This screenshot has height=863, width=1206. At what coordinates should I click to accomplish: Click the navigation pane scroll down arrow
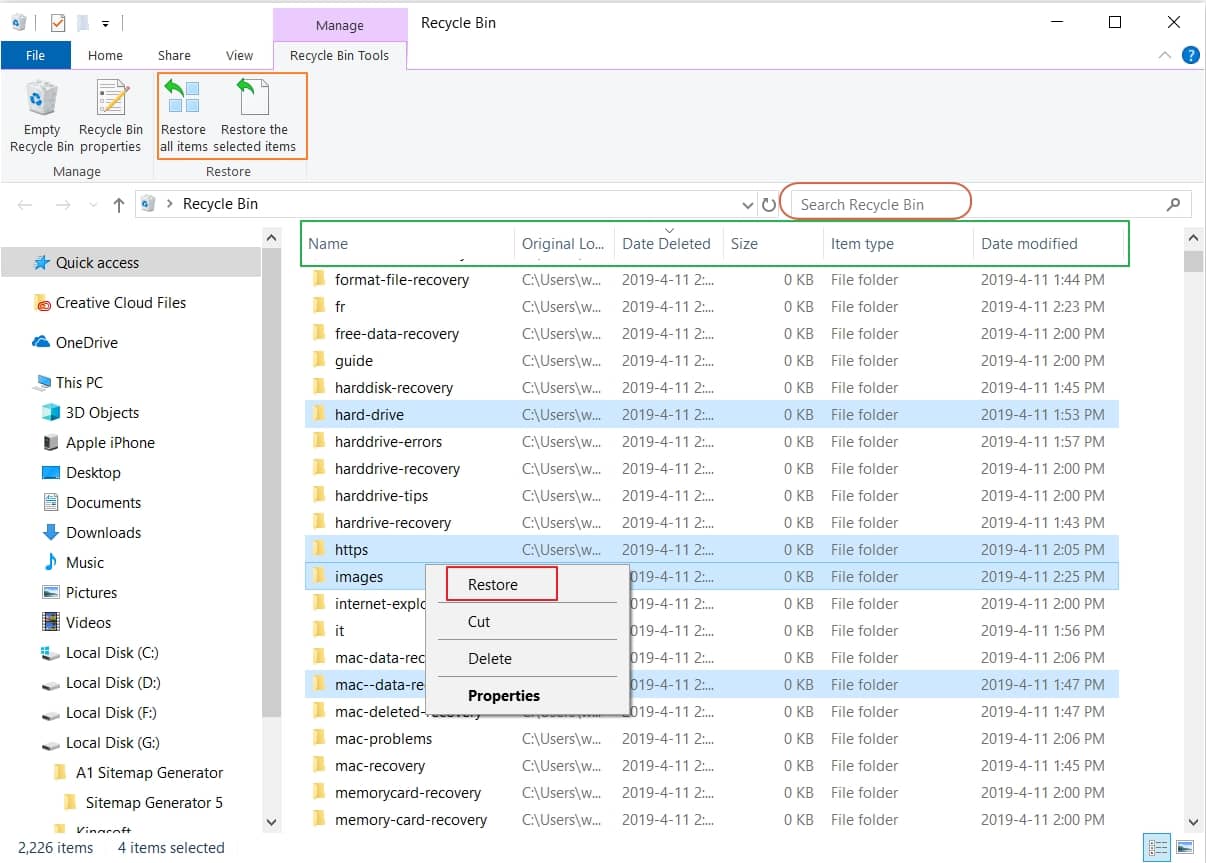[x=271, y=822]
